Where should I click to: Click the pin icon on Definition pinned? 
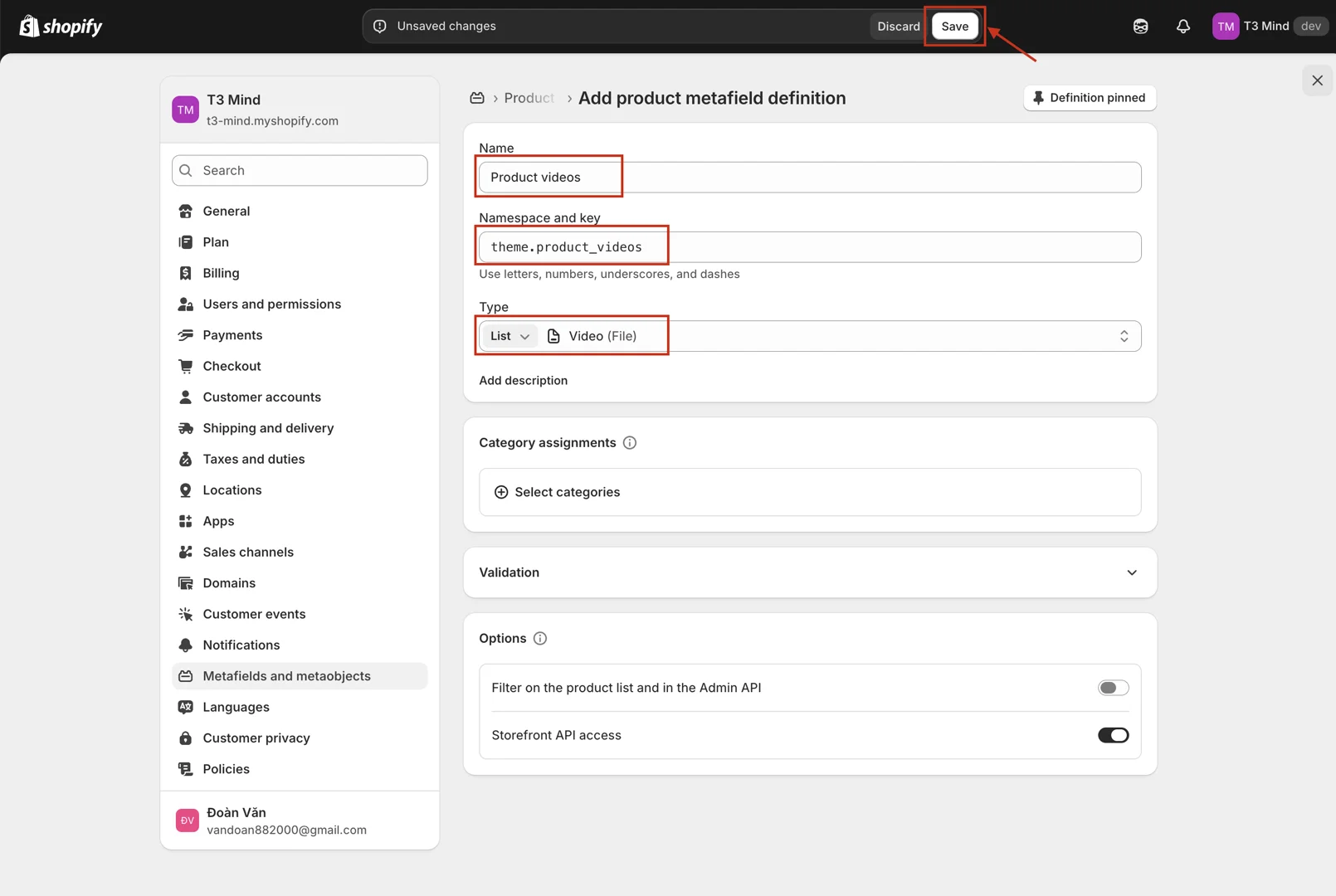click(x=1038, y=98)
